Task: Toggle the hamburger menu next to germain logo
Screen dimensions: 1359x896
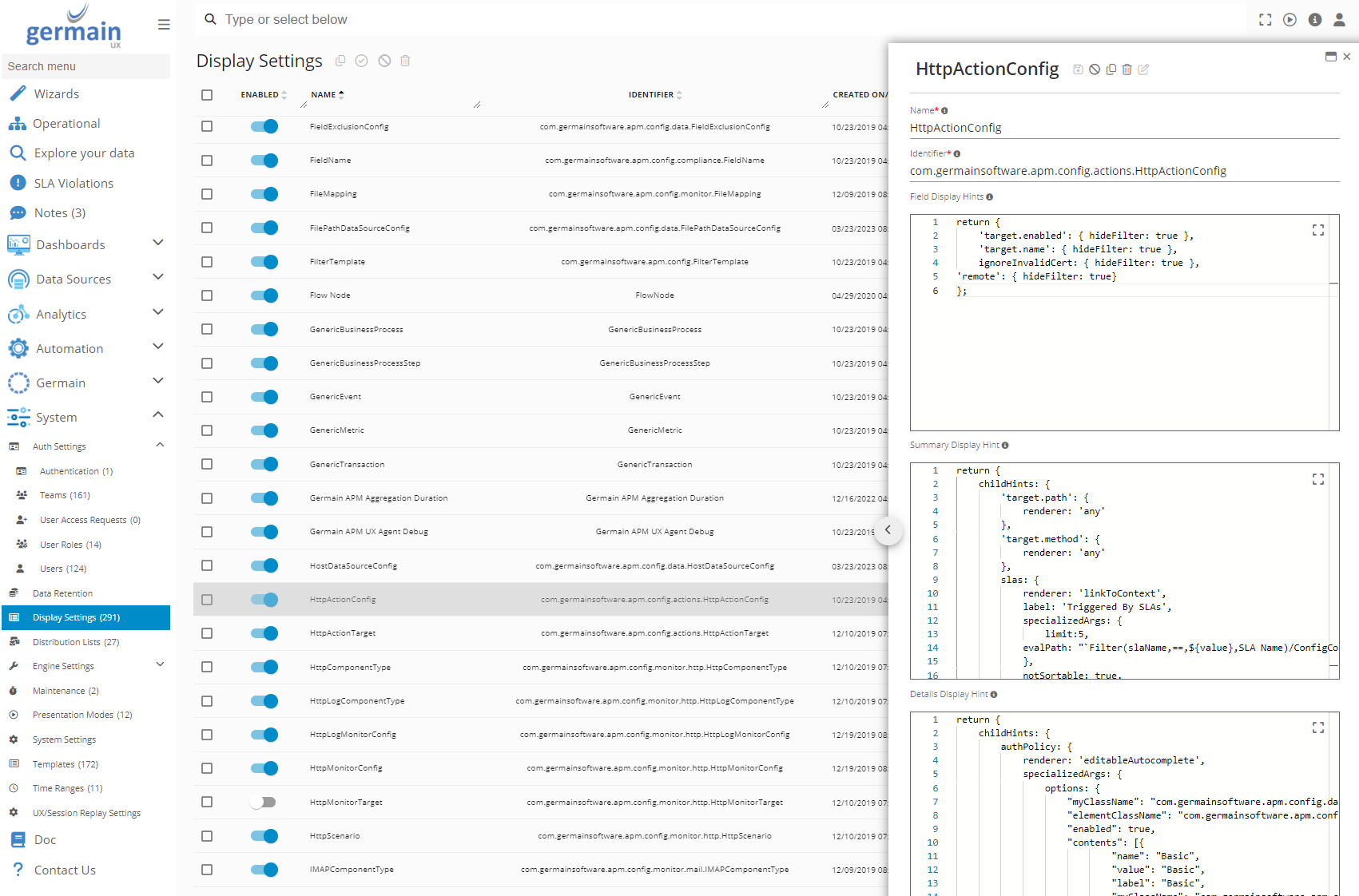Action: [164, 25]
